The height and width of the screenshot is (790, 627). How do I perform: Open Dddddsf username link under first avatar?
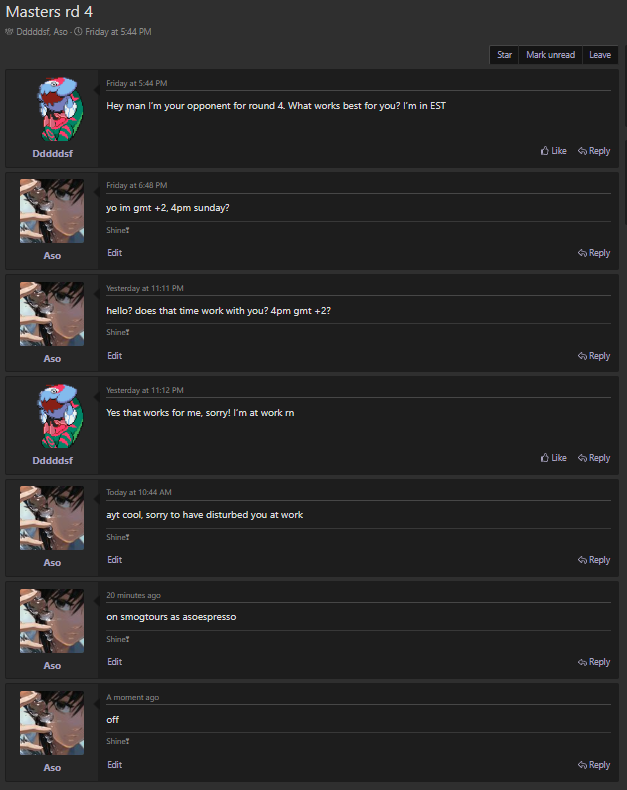(x=52, y=153)
